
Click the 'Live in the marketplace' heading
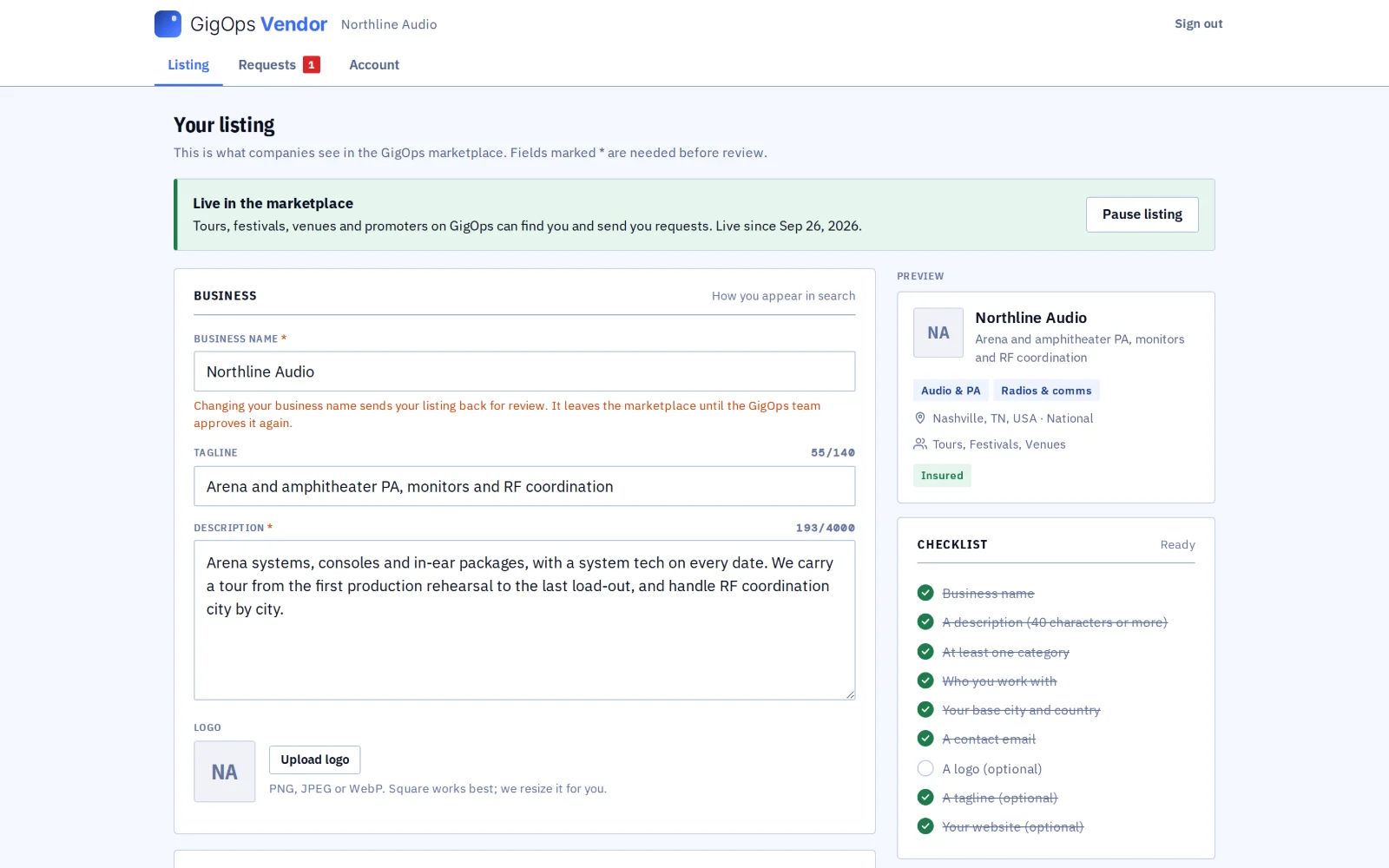pyautogui.click(x=273, y=203)
